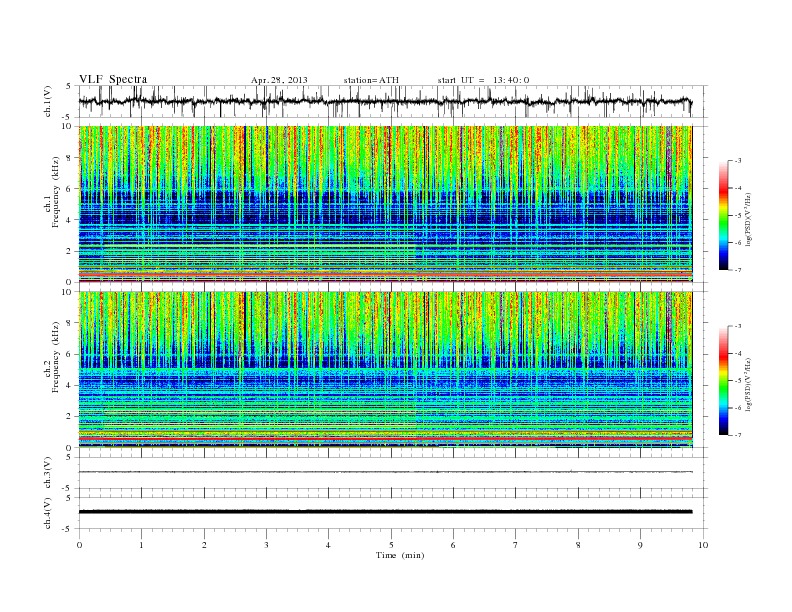Click the ch.3 voltage trace line
This screenshot has width=792, height=612.
click(x=385, y=472)
